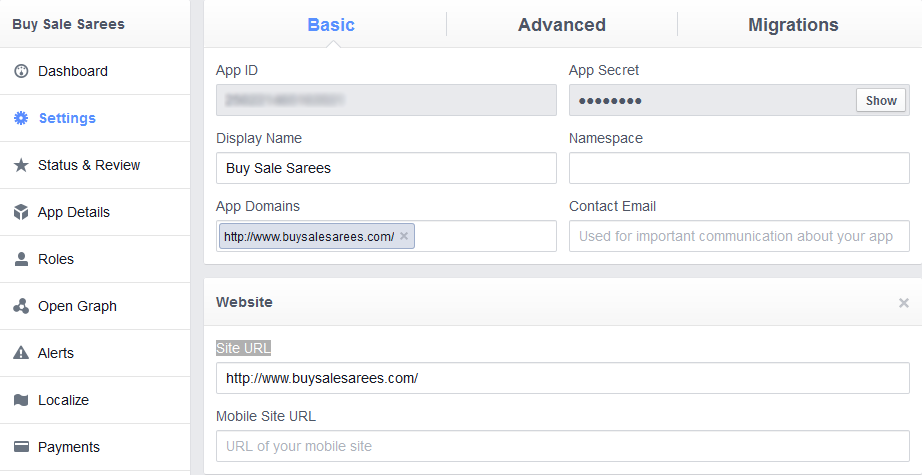Image resolution: width=922 pixels, height=475 pixels.
Task: Click the highlighted Site URL label
Action: 243,348
